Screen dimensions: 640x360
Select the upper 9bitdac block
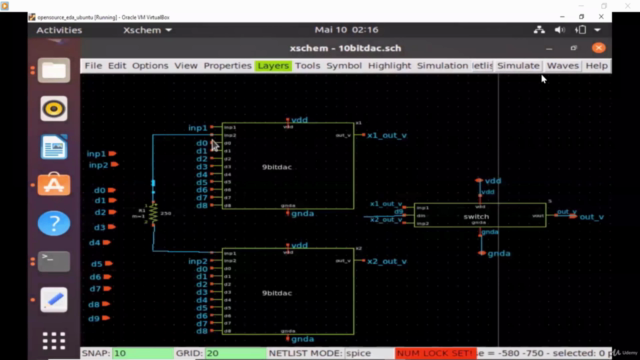[288, 166]
